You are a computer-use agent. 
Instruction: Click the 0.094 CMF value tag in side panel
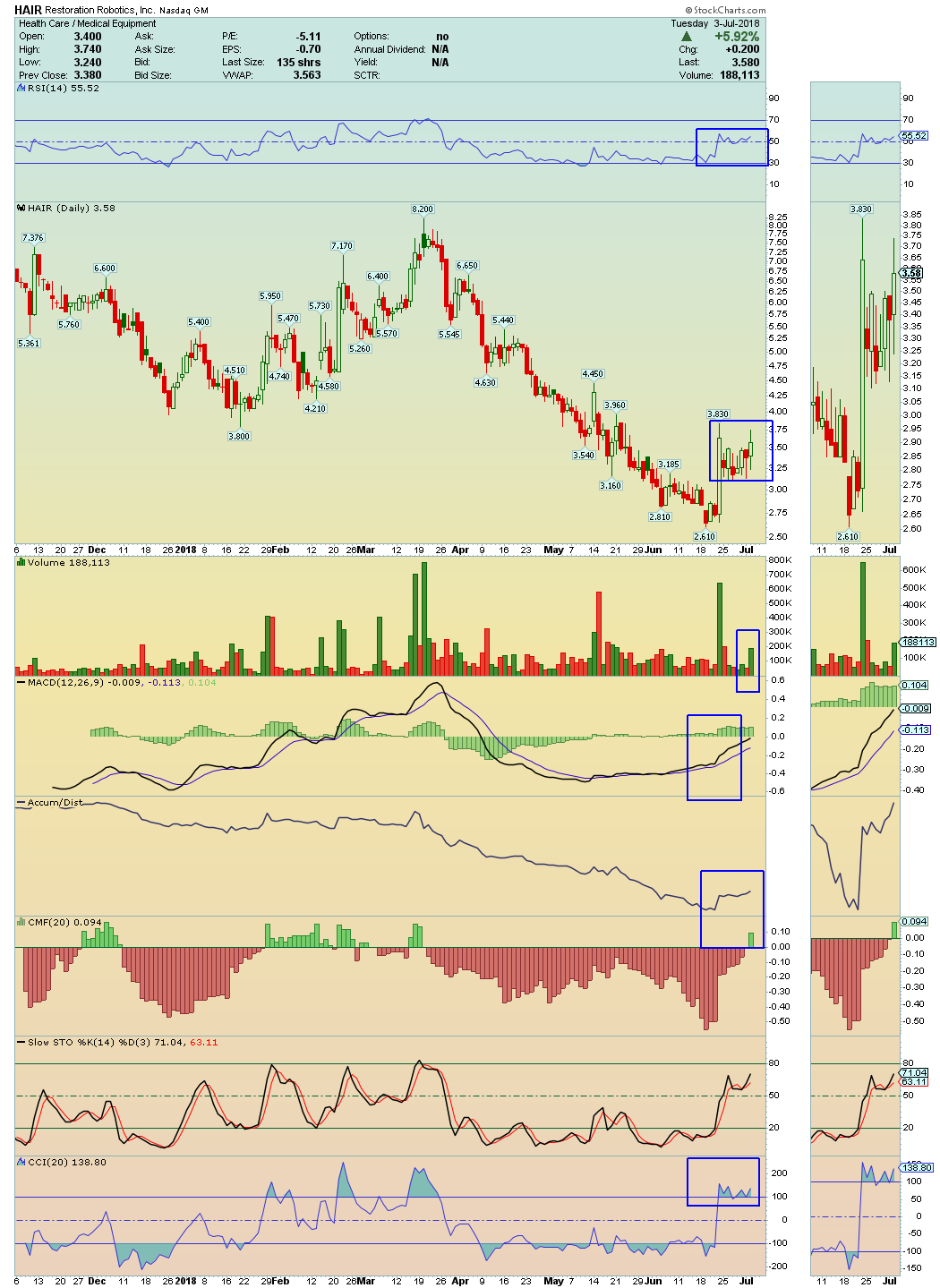click(916, 921)
